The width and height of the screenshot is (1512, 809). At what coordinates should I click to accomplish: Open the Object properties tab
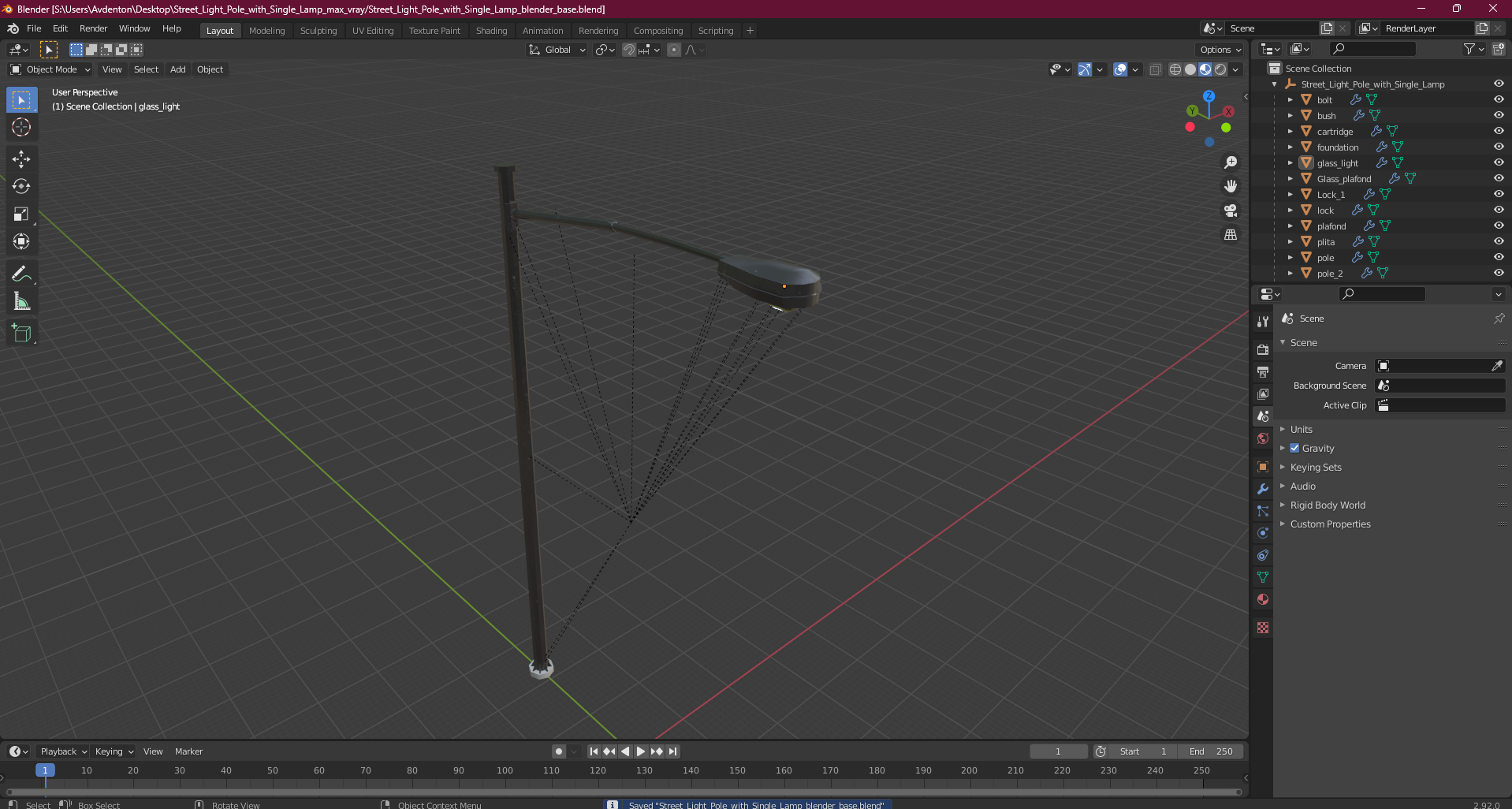coord(1263,467)
